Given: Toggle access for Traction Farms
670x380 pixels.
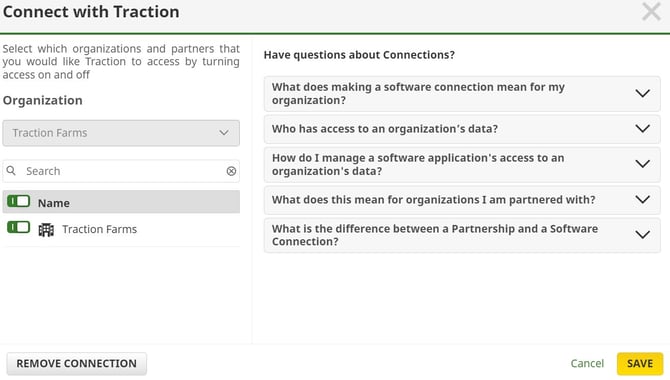Looking at the screenshot, I should coord(18,227).
